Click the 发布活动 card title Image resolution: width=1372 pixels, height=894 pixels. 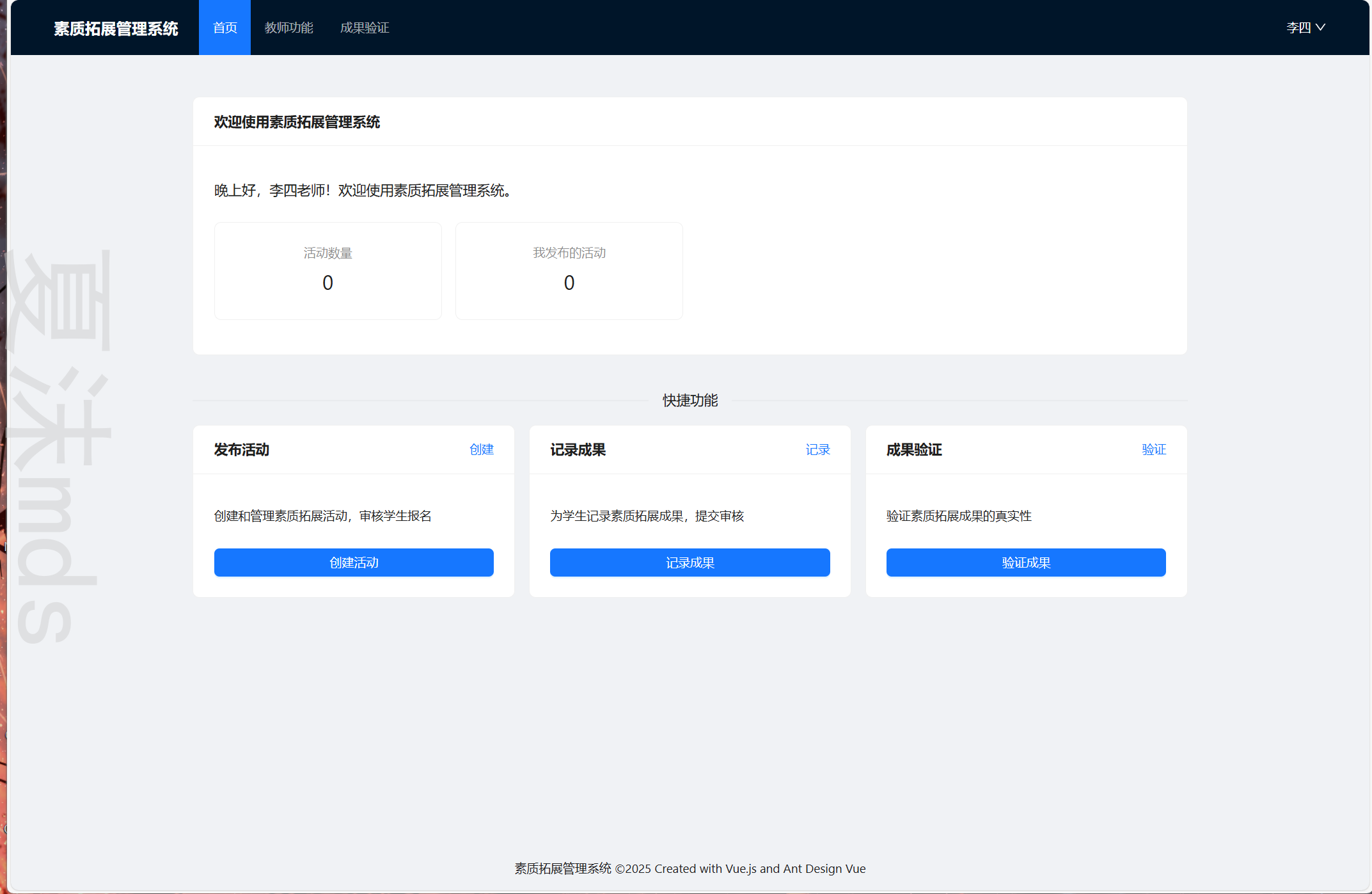tap(242, 450)
